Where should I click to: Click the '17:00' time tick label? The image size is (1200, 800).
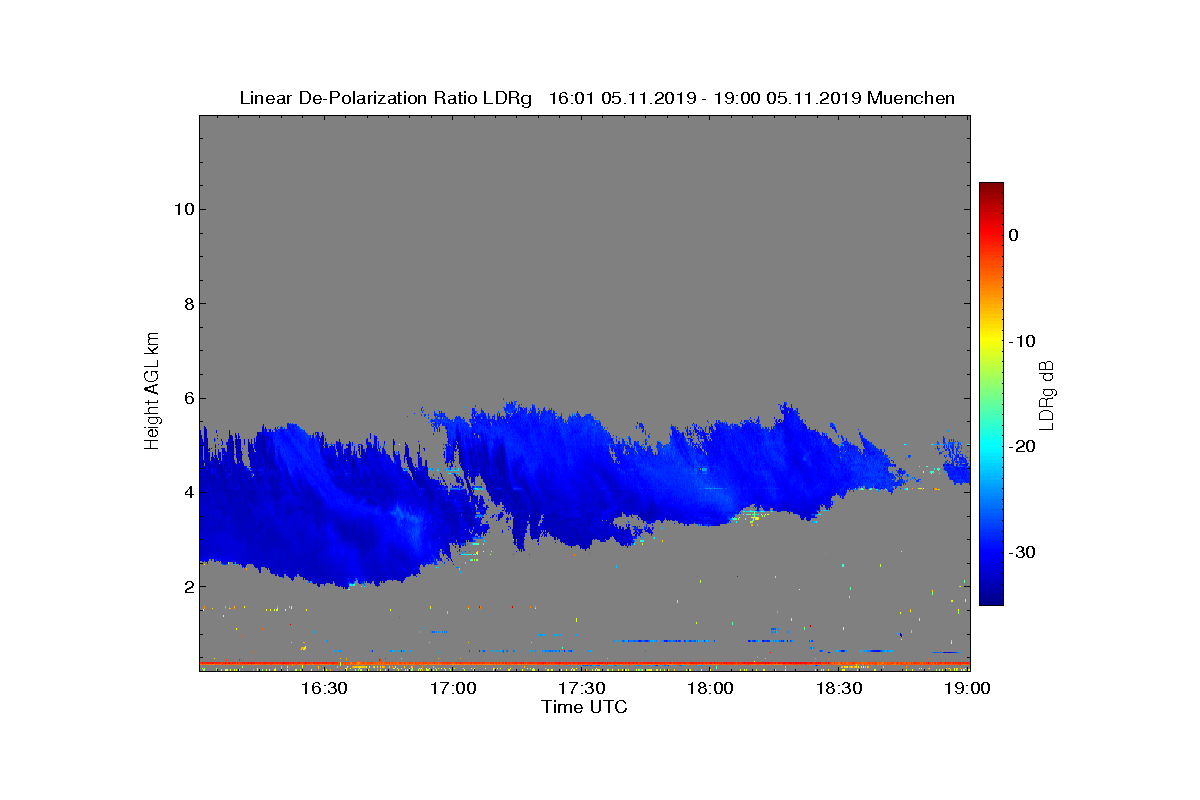(x=453, y=689)
